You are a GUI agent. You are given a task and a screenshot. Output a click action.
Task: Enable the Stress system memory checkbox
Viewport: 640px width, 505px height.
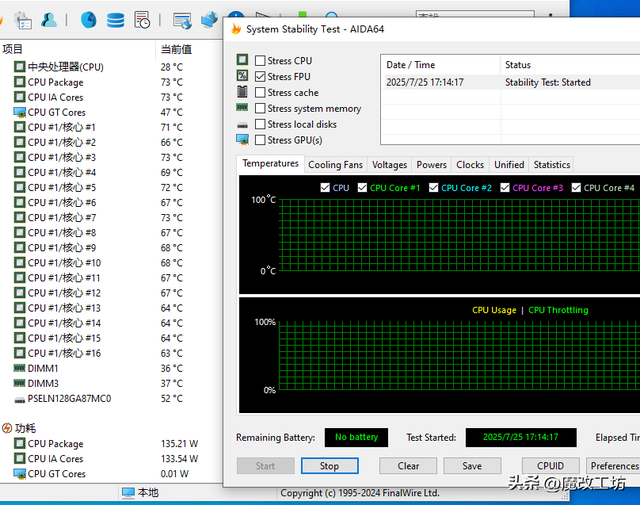[260, 108]
